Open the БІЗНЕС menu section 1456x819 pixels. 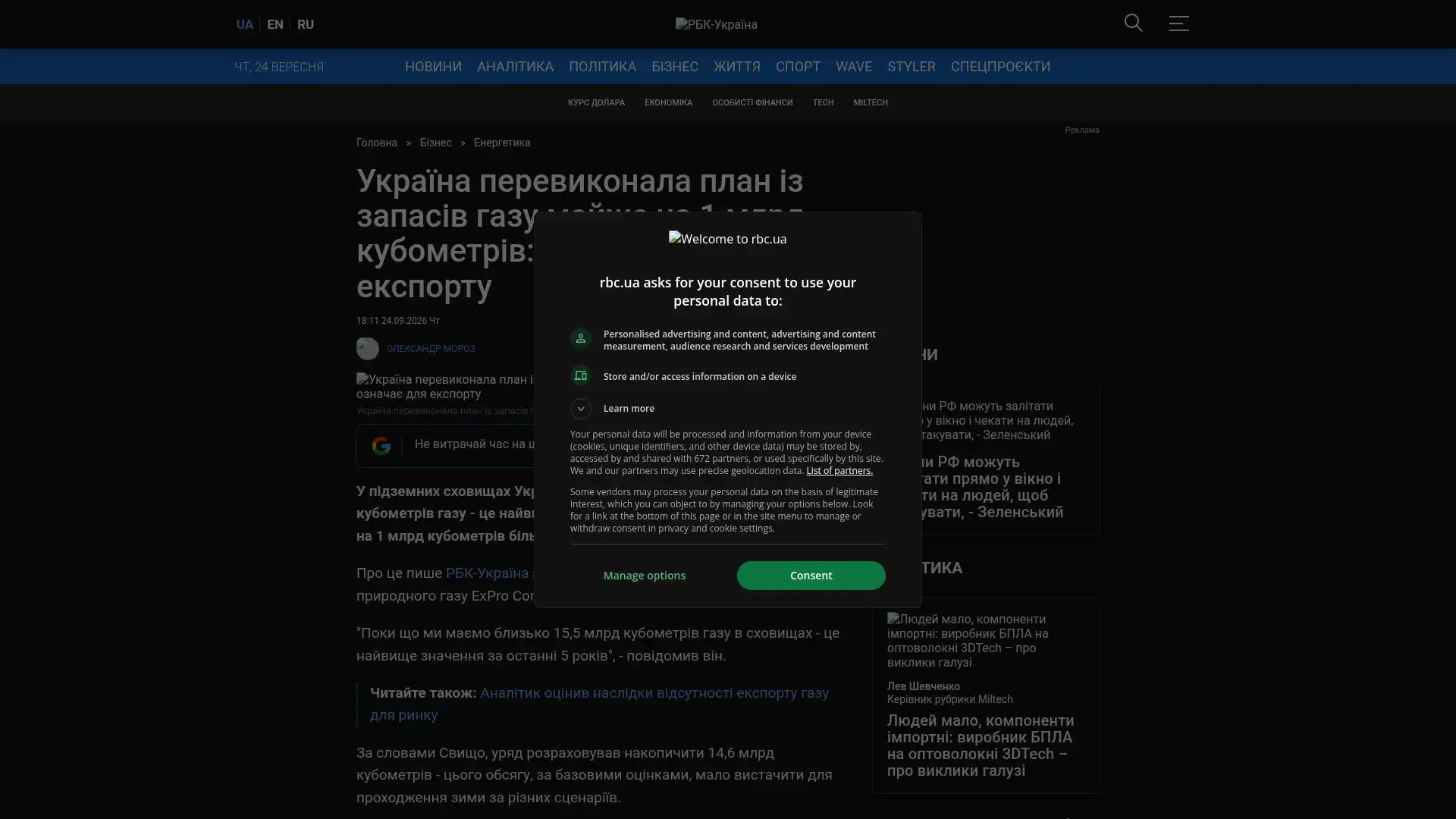coord(674,67)
